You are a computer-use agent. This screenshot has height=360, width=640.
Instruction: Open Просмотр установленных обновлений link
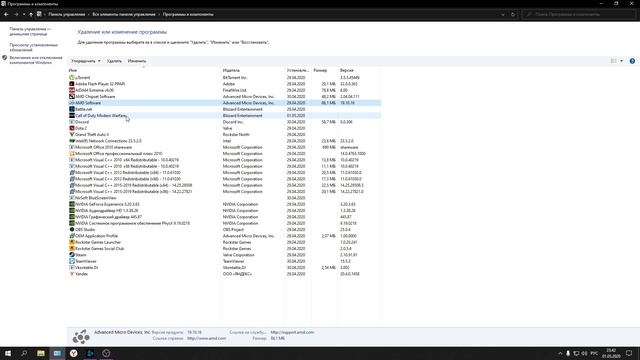pyautogui.click(x=33, y=47)
